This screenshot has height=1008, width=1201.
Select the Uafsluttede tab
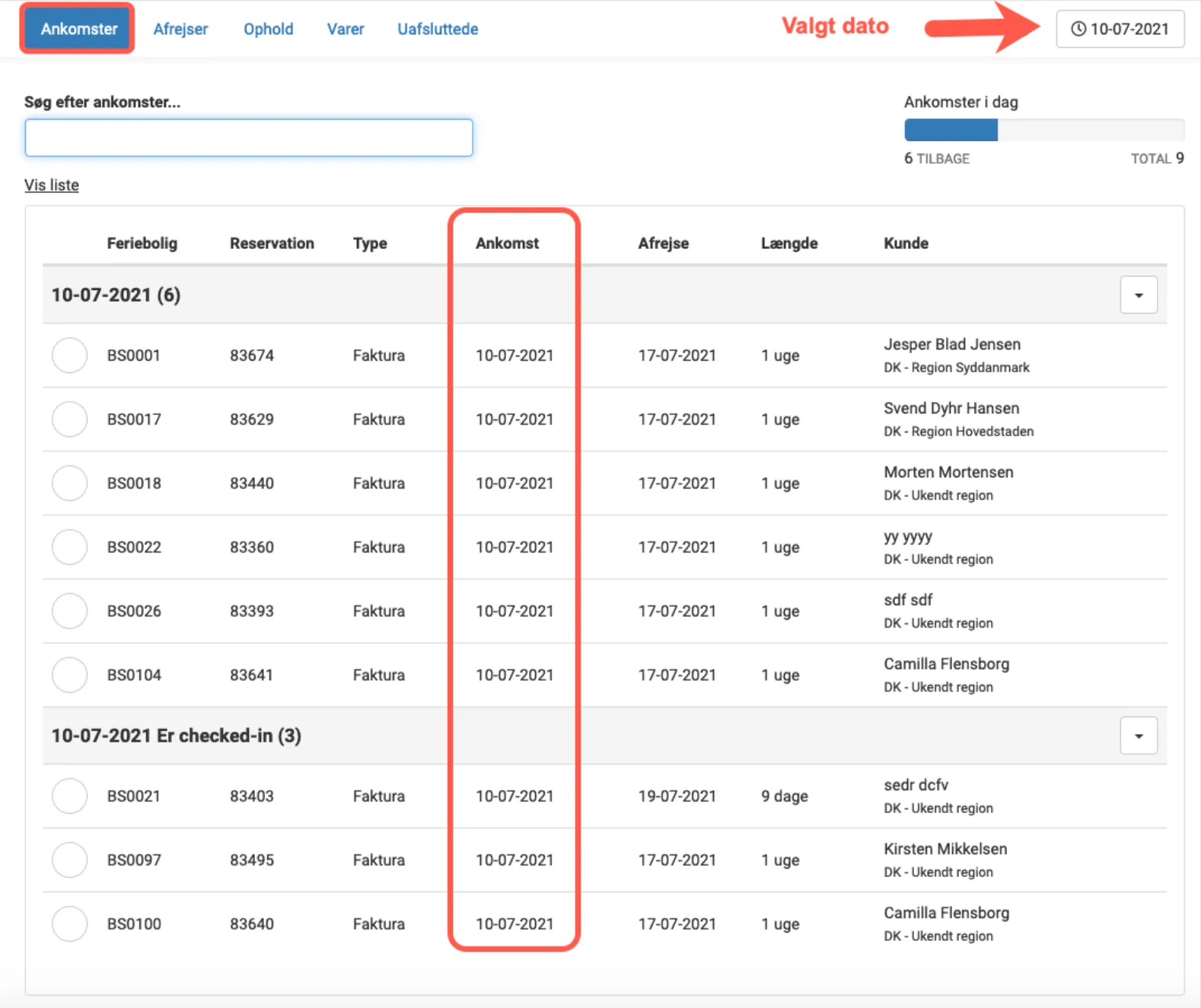(x=438, y=29)
